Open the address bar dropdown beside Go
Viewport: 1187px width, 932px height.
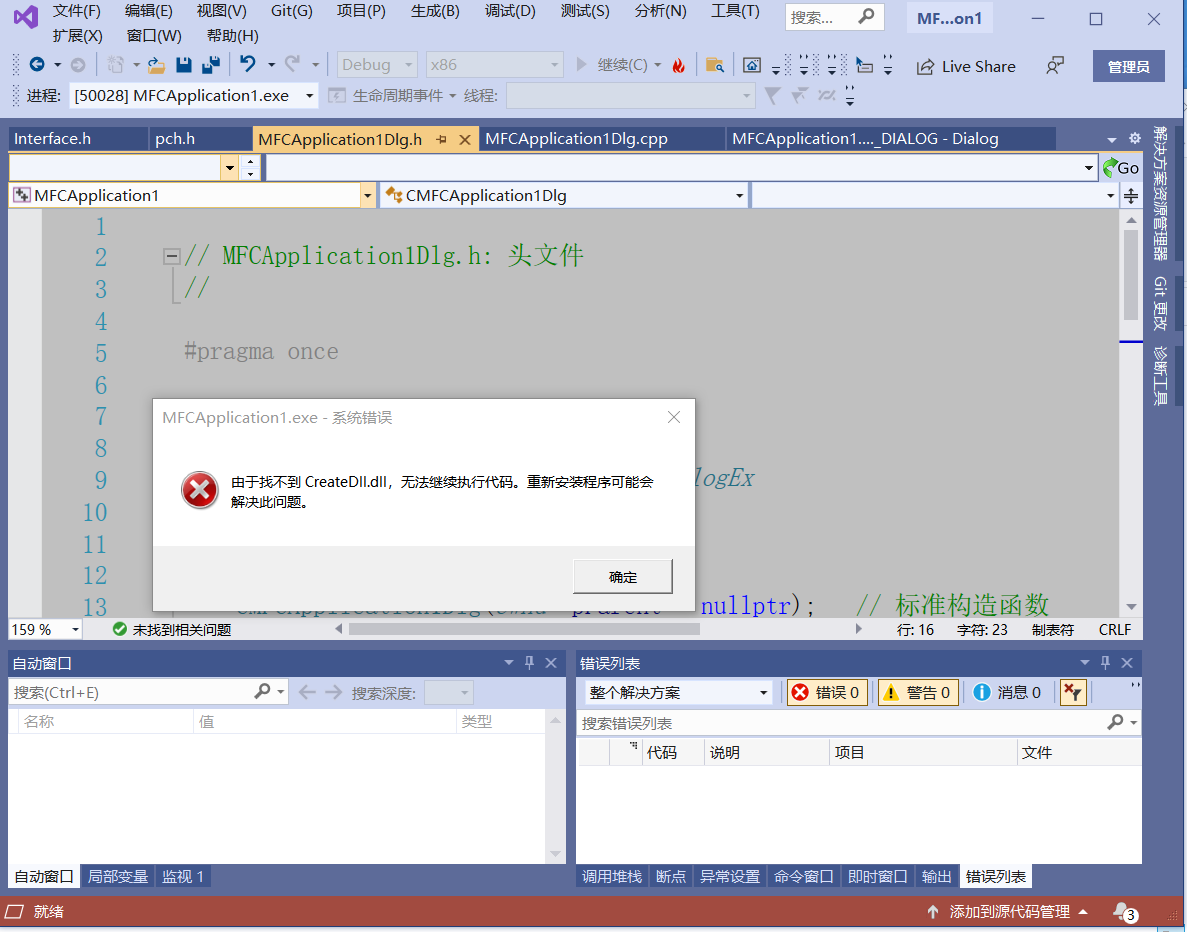click(x=1089, y=167)
